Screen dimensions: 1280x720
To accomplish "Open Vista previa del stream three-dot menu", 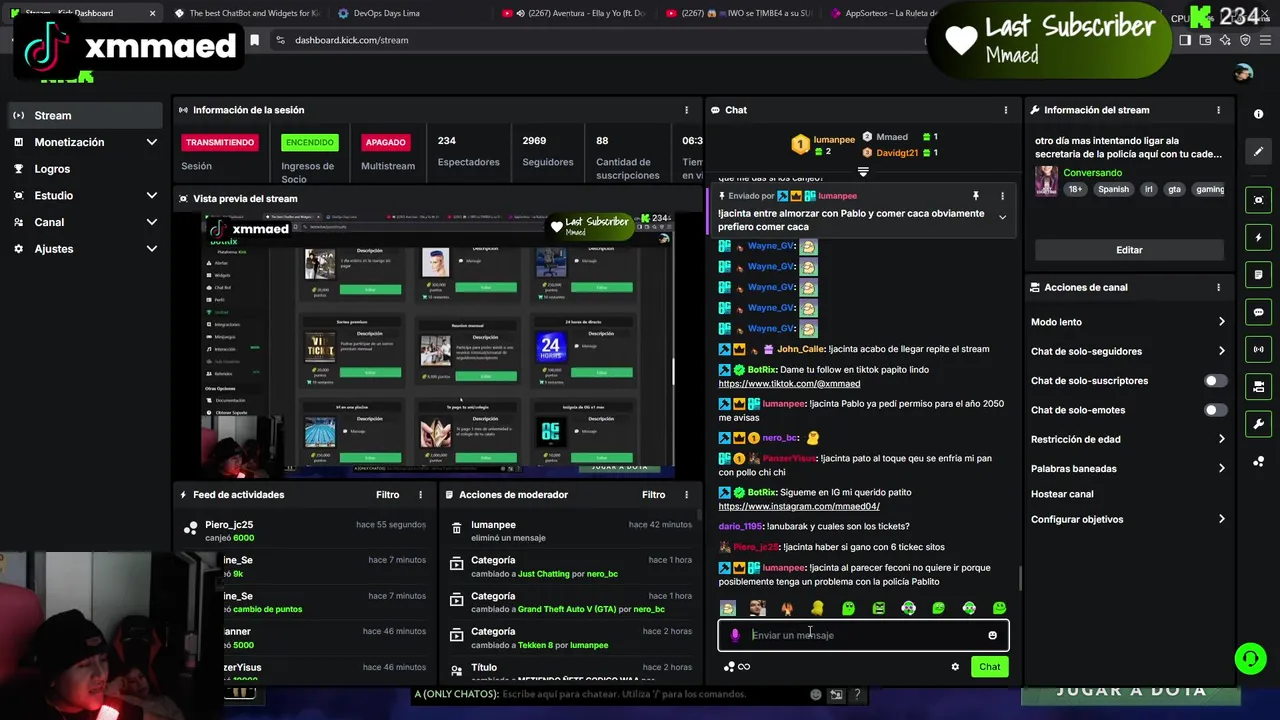I will click(x=686, y=198).
